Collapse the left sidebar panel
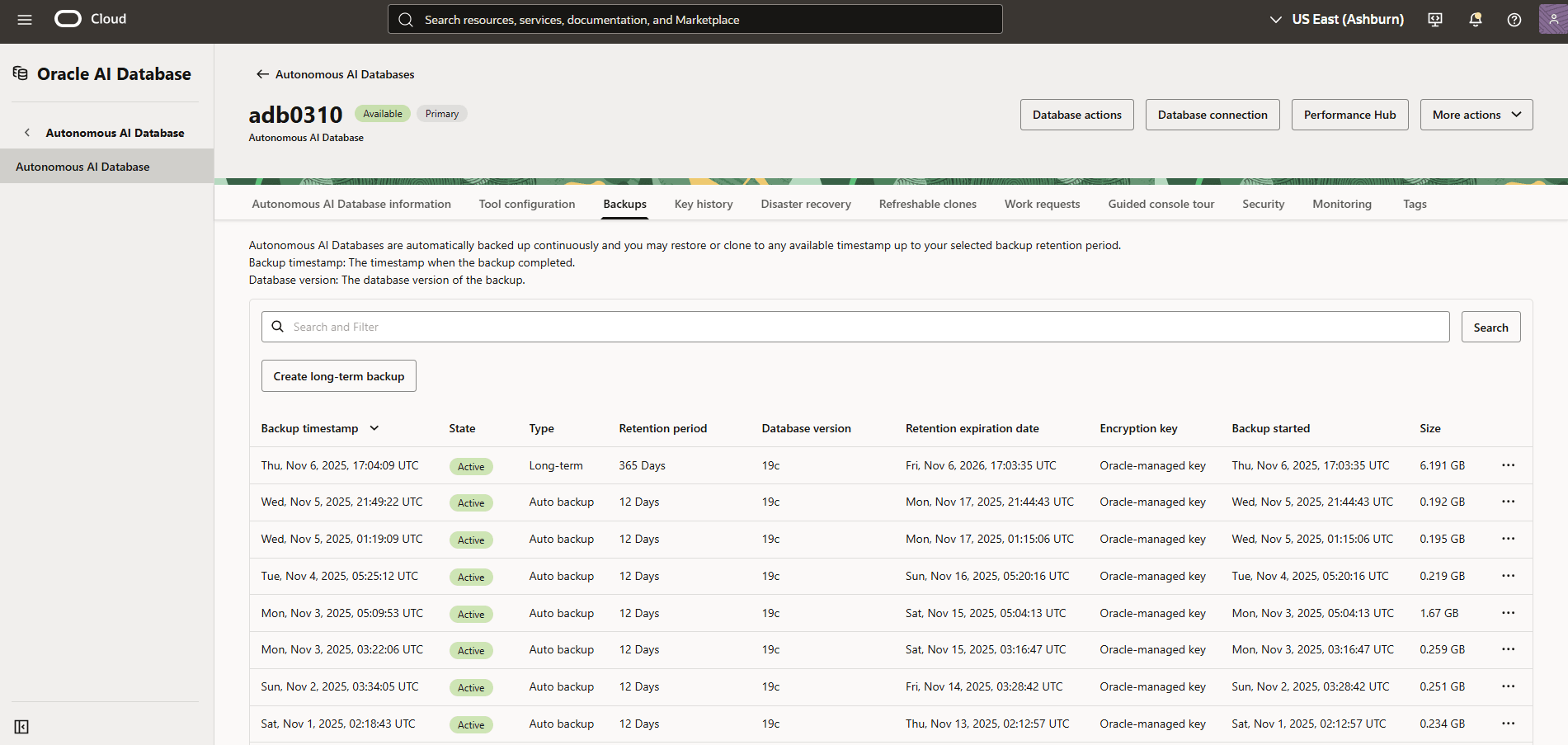Screen dimensions: 1568x745 coord(21,727)
